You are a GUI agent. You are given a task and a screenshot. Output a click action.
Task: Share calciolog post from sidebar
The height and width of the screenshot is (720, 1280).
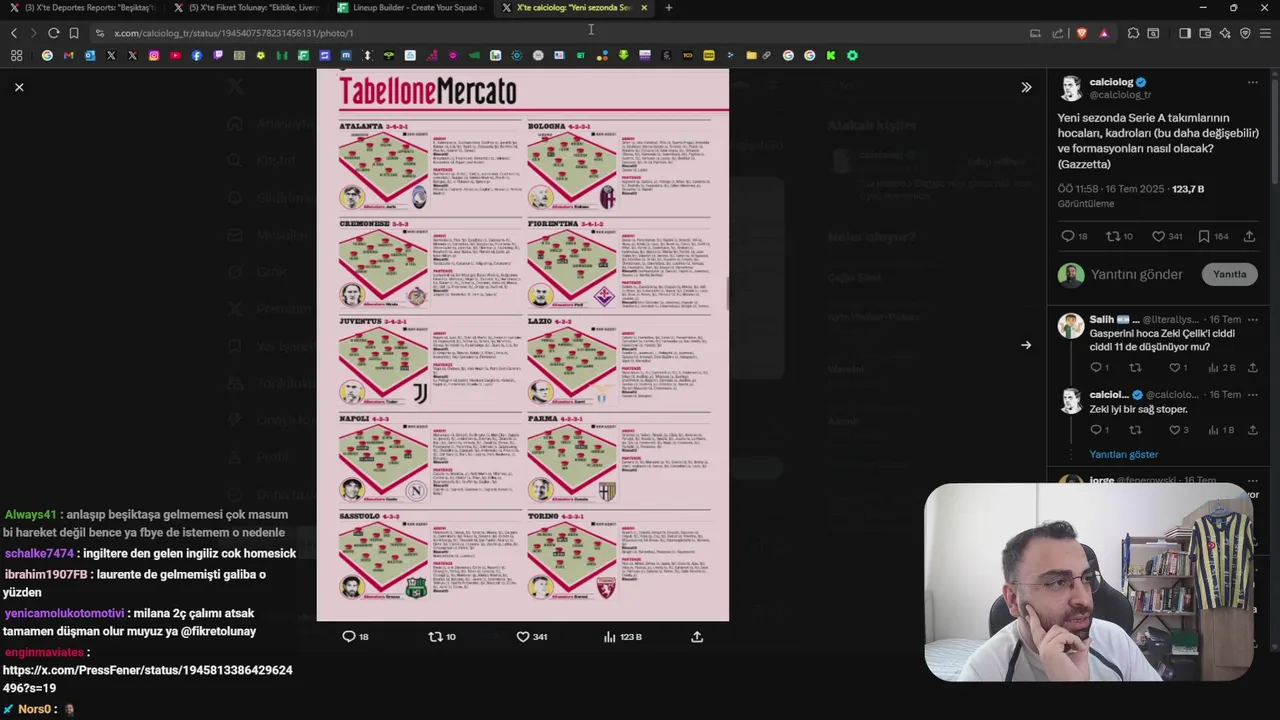coord(1249,236)
